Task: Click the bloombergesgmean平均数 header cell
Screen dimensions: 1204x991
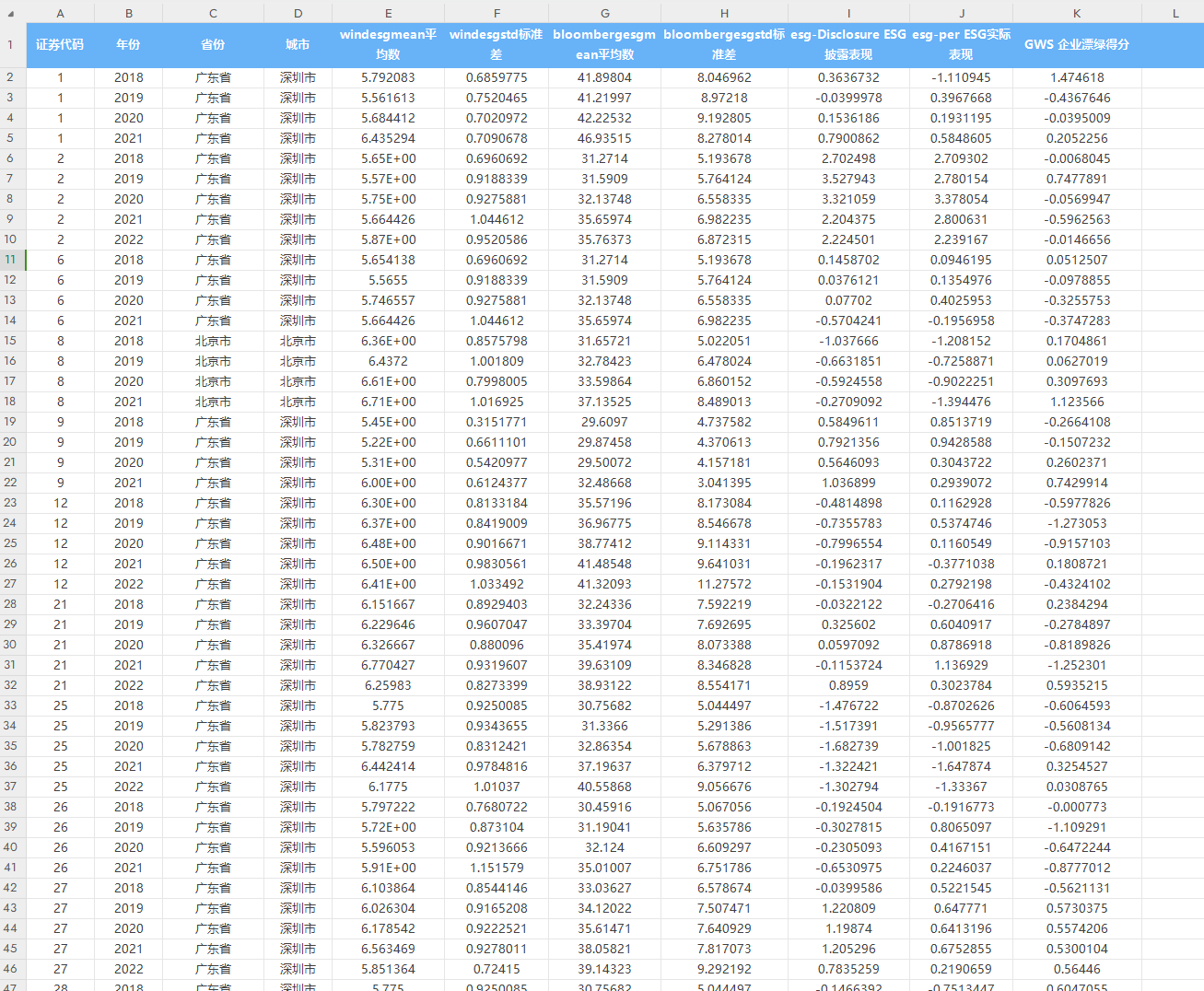Action: [605, 44]
